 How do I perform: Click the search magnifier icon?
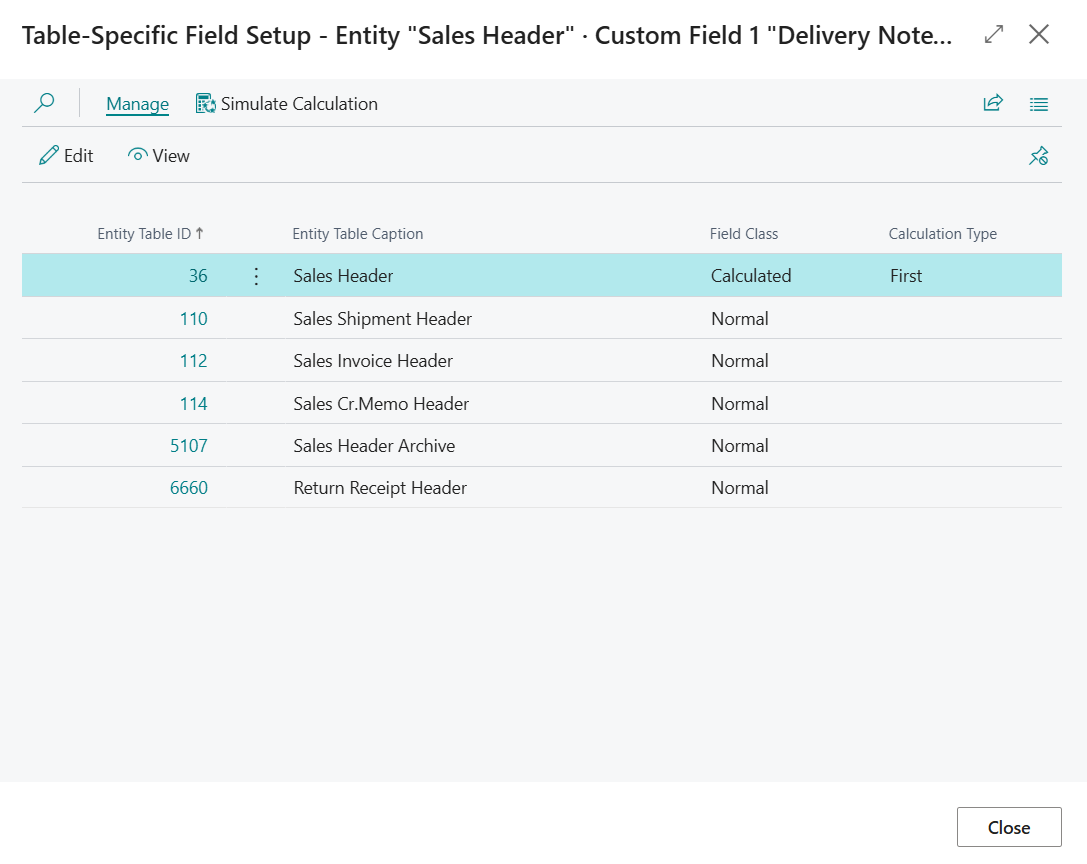(44, 103)
